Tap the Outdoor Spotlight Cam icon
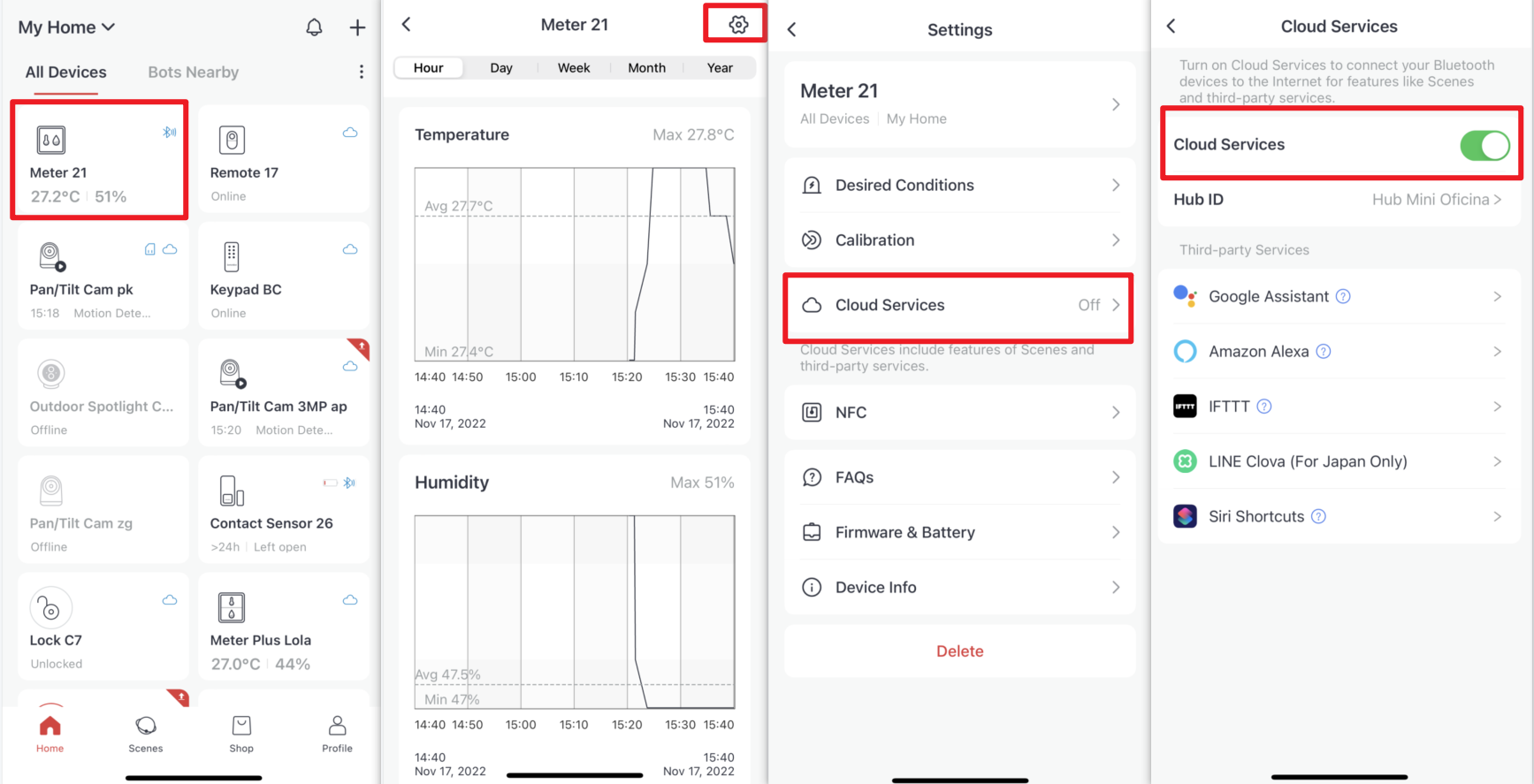This screenshot has width=1534, height=784. (51, 374)
